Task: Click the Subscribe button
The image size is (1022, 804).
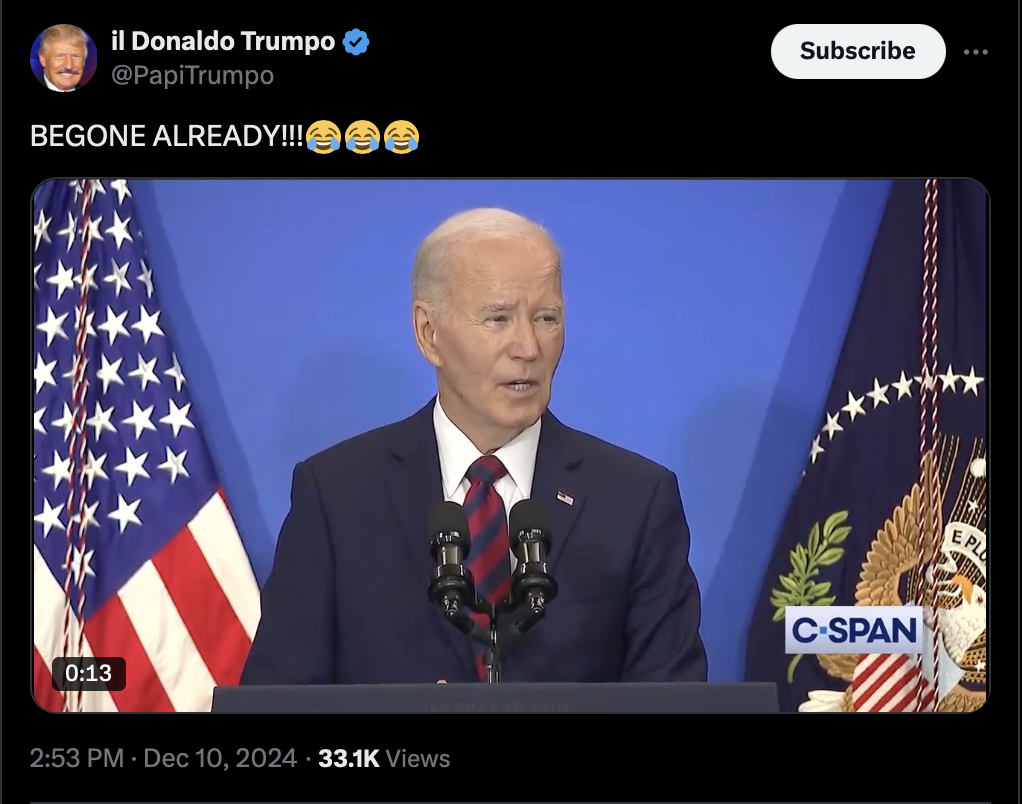Action: (x=858, y=51)
